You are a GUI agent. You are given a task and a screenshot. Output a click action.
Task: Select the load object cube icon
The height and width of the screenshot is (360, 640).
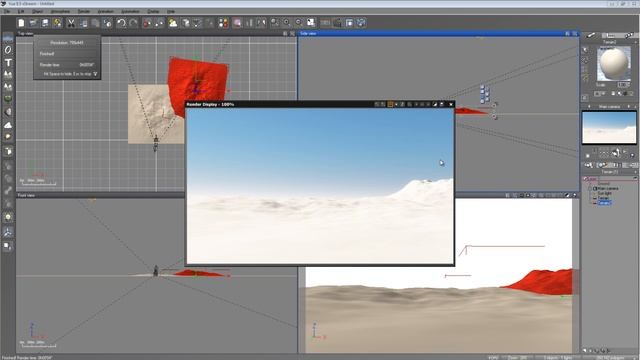pos(8,151)
